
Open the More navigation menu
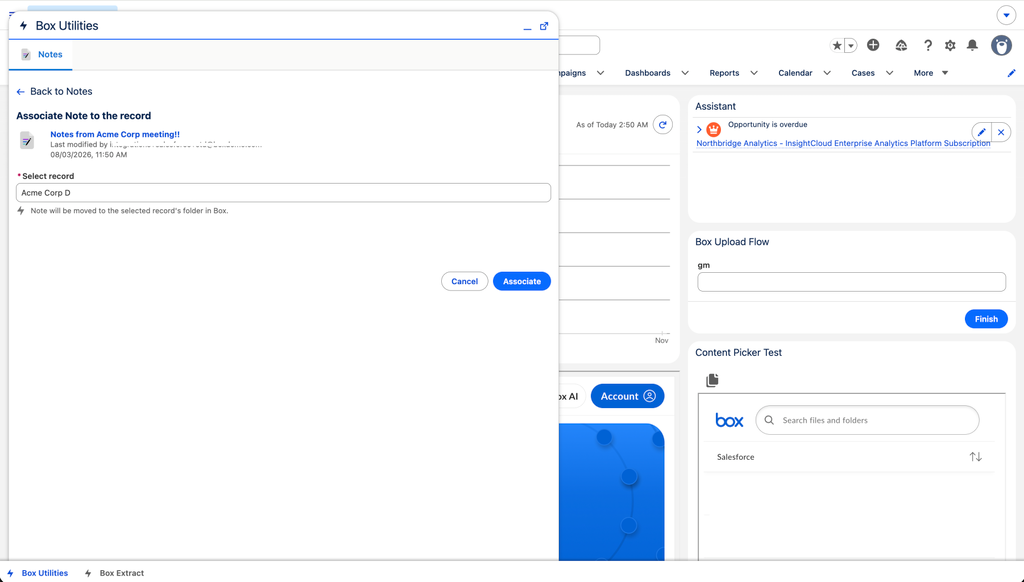[x=931, y=73]
